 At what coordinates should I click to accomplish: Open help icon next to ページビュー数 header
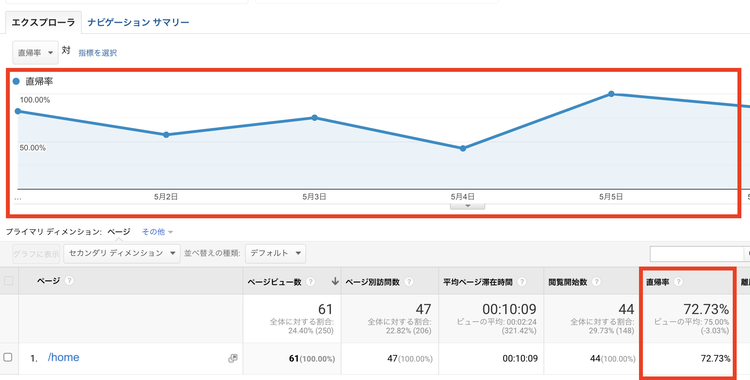[x=310, y=282]
